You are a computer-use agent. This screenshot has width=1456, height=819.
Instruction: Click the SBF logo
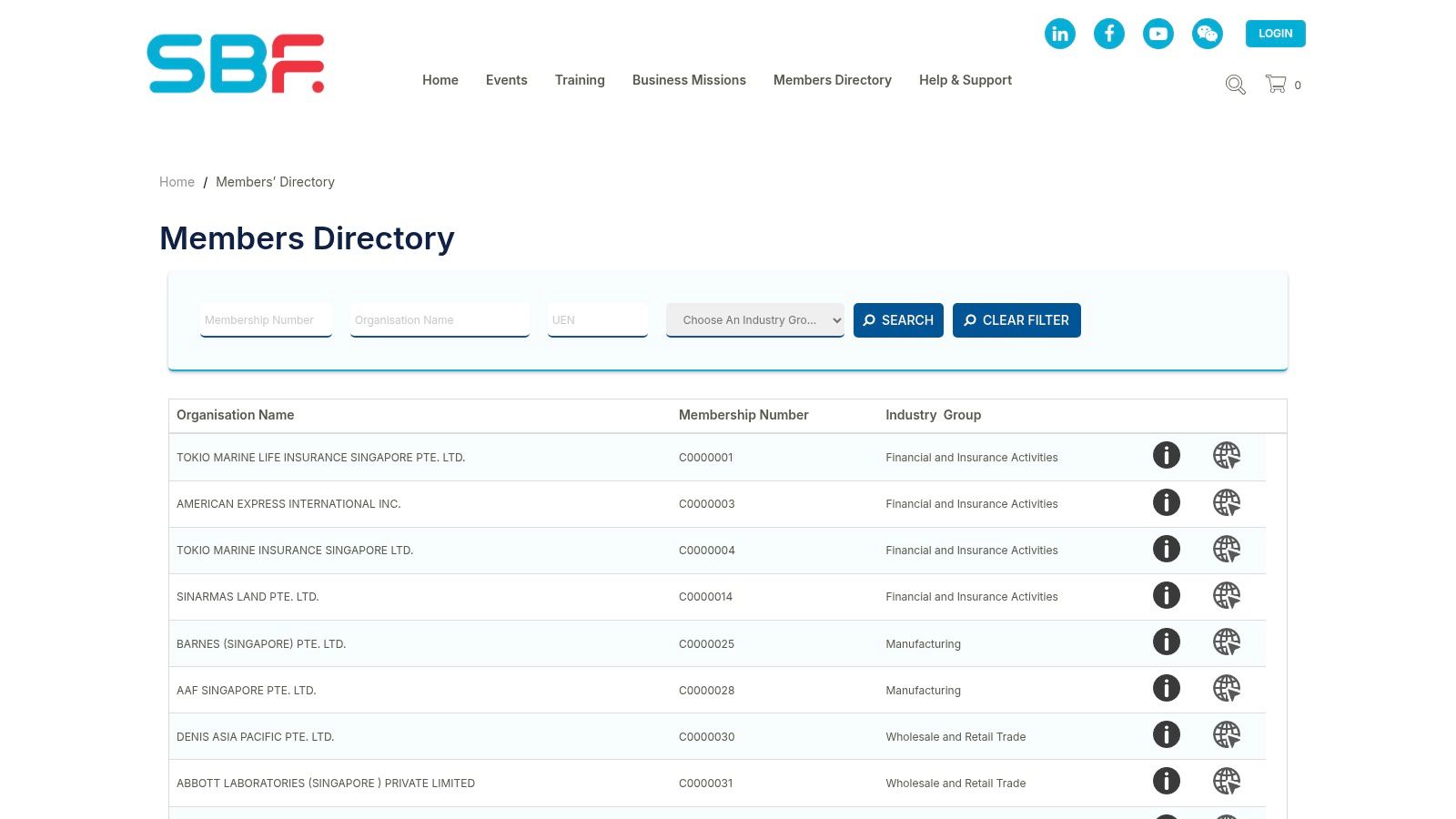[236, 64]
